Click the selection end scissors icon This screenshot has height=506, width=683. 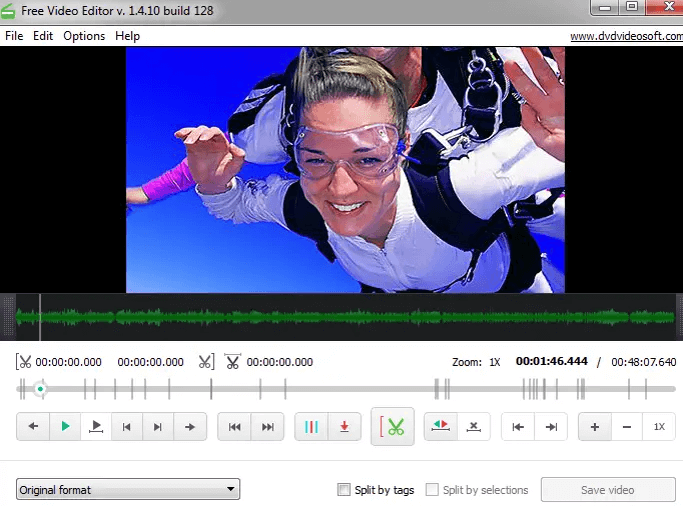click(x=206, y=362)
